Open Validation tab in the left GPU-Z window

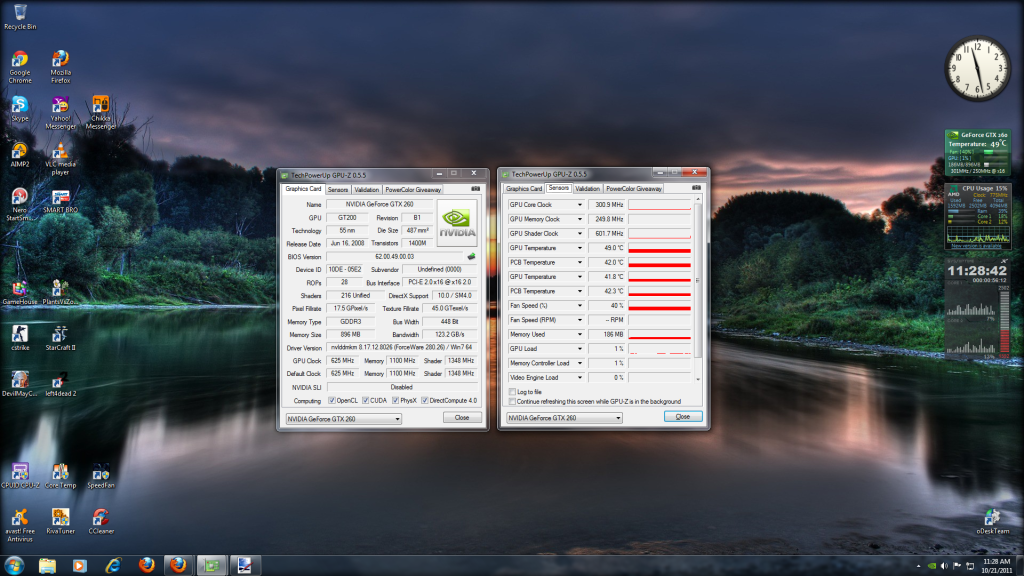pos(366,189)
